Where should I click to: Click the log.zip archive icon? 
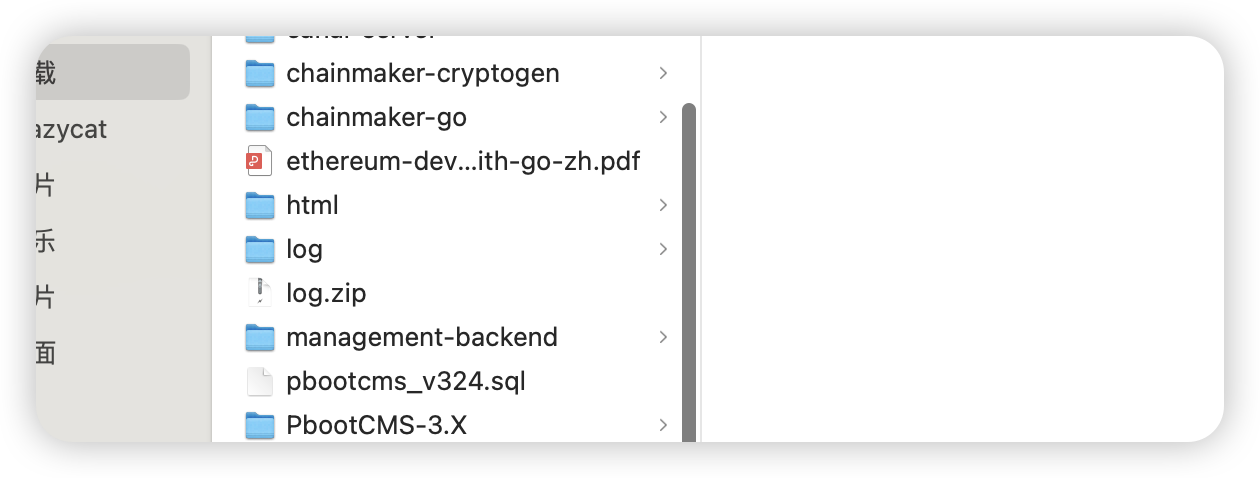(260, 293)
